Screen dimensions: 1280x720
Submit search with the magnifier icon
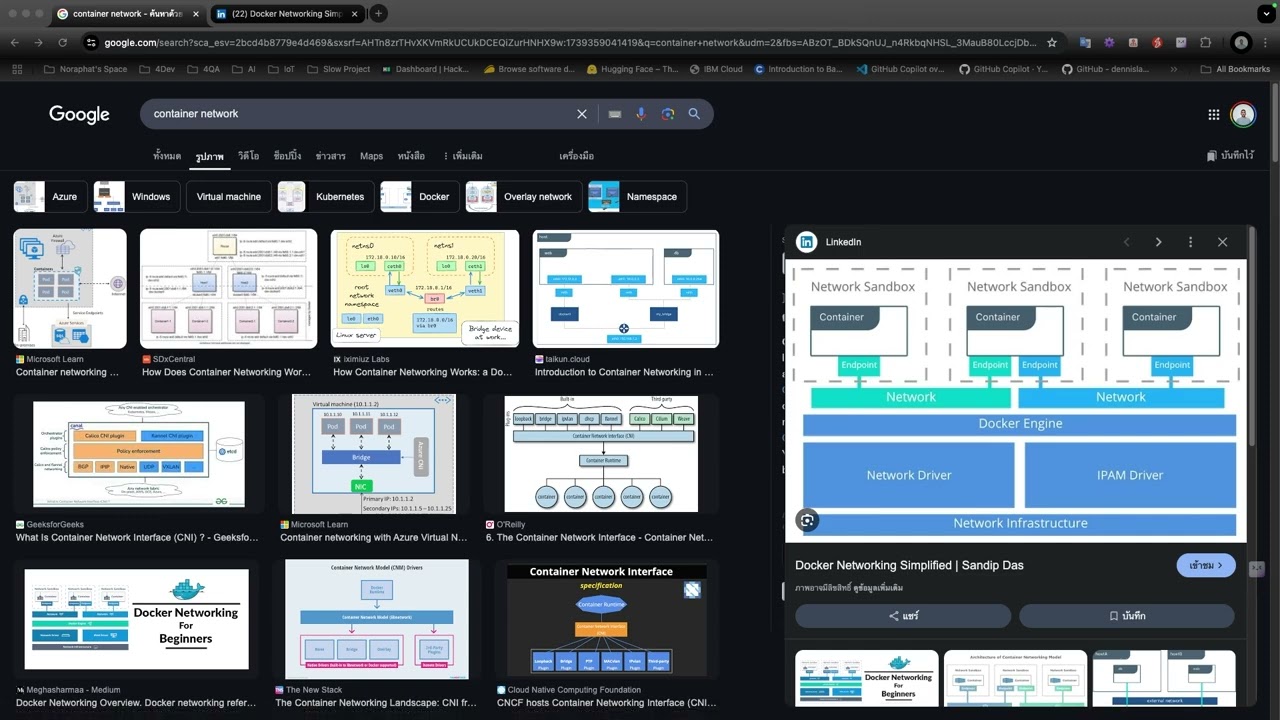[x=694, y=114]
